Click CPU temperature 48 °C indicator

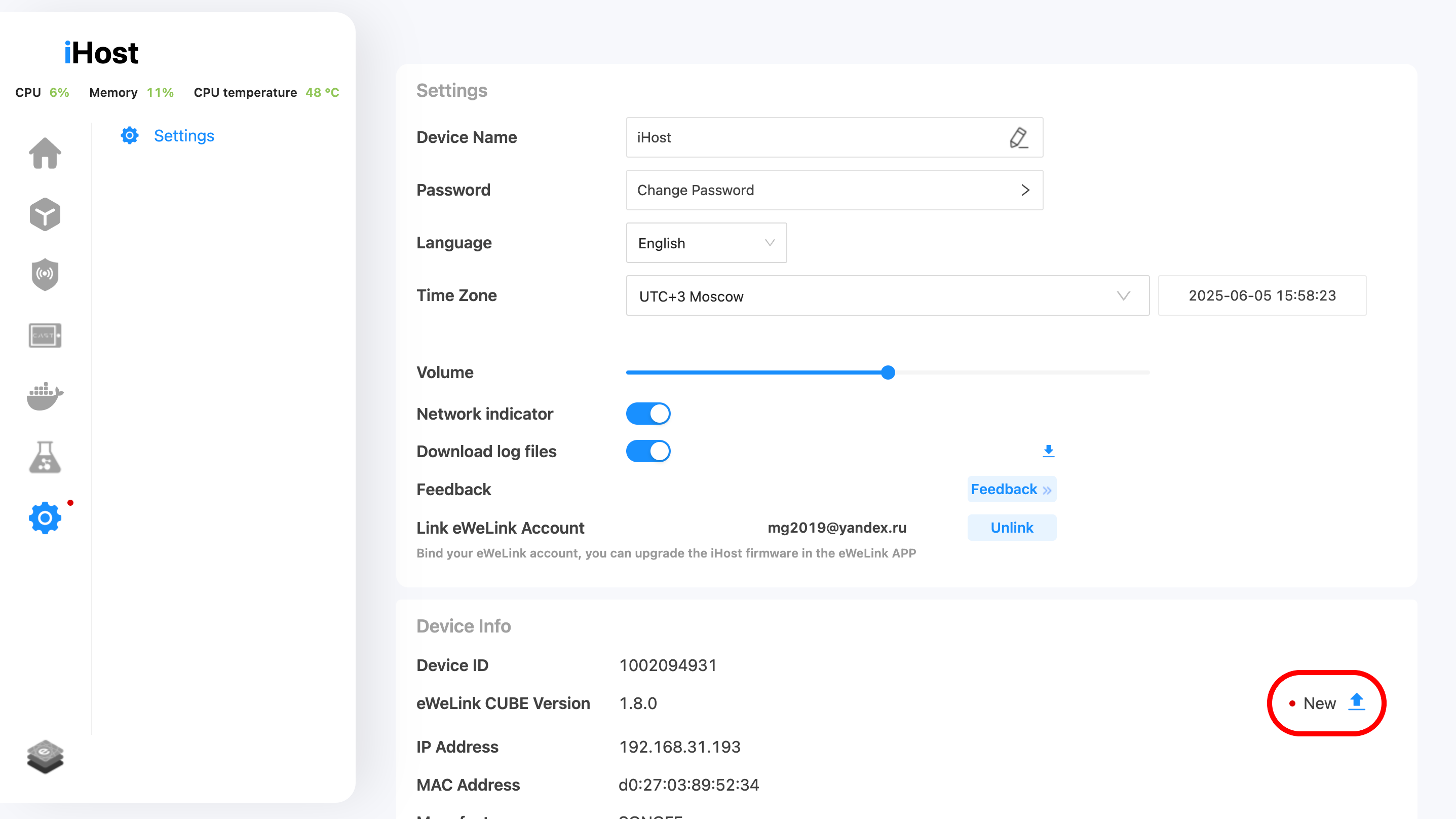(266, 92)
